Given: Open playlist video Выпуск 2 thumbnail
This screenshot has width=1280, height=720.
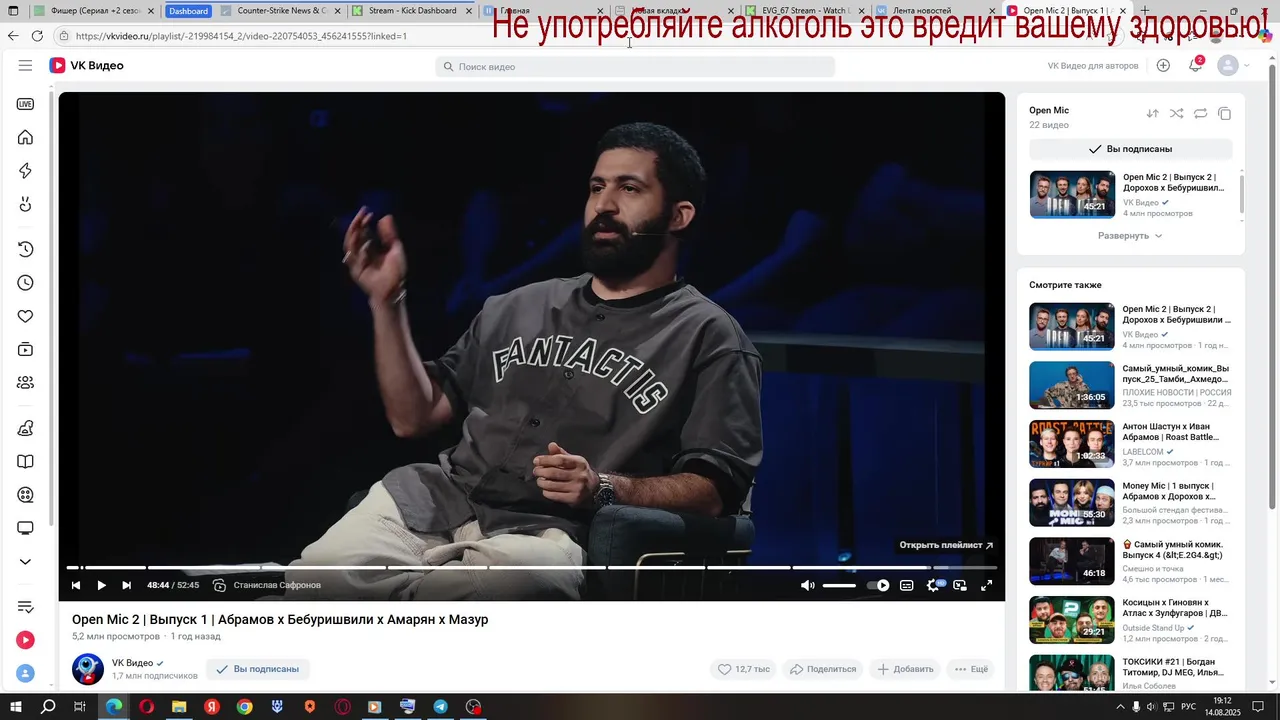Looking at the screenshot, I should [x=1072, y=194].
